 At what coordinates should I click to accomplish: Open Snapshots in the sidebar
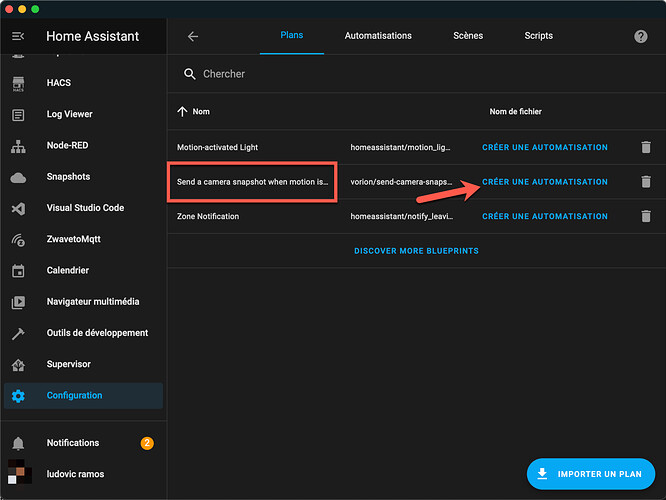[68, 177]
